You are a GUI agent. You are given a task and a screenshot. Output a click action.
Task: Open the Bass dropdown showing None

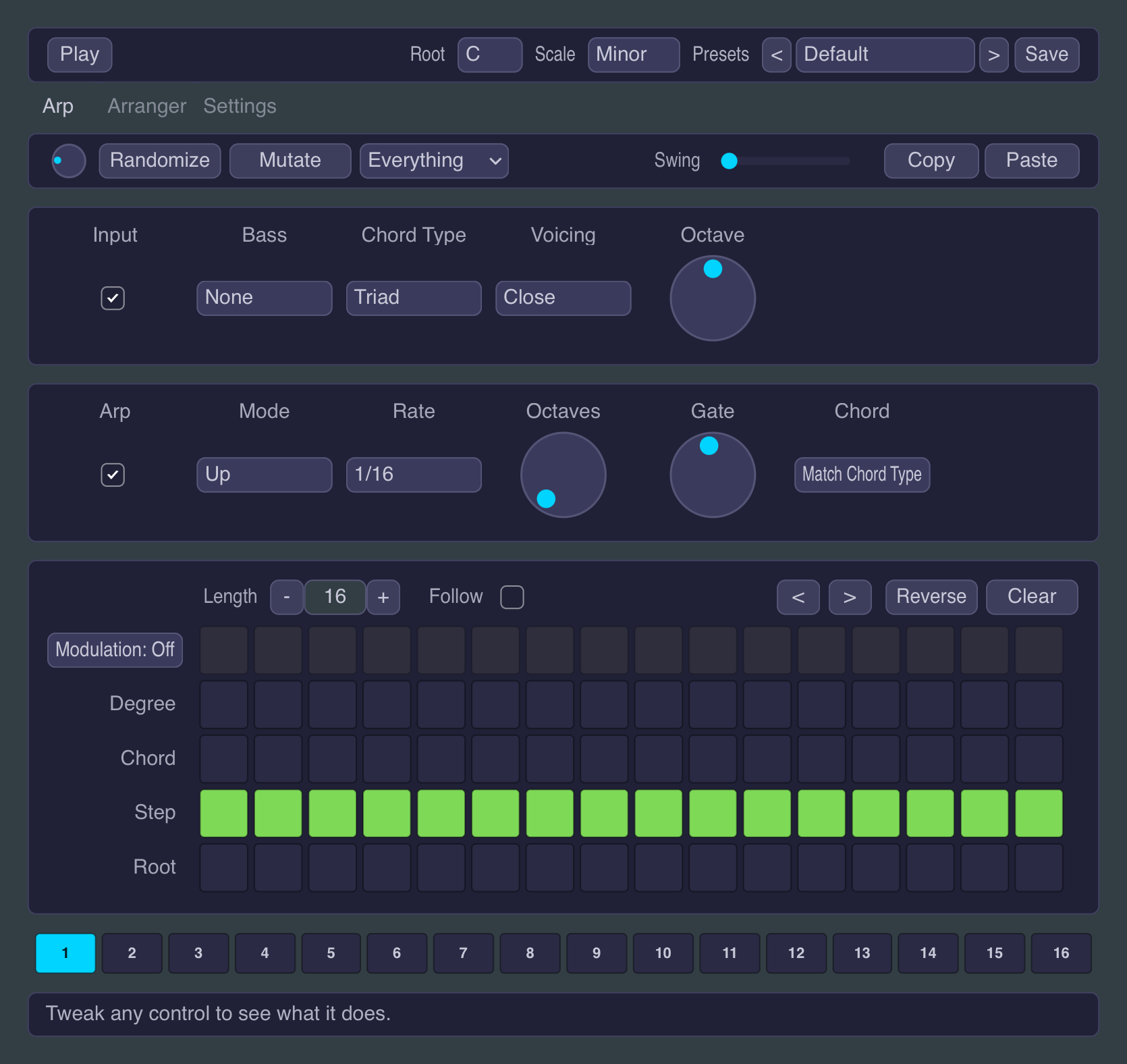[265, 298]
